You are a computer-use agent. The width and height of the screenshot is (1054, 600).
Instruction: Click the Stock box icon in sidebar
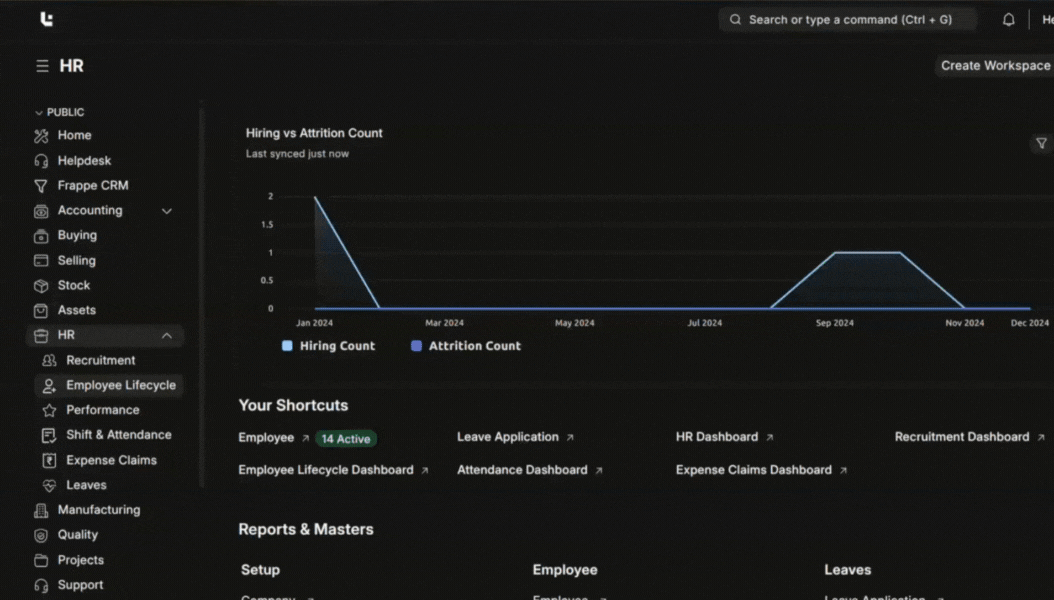click(x=41, y=286)
